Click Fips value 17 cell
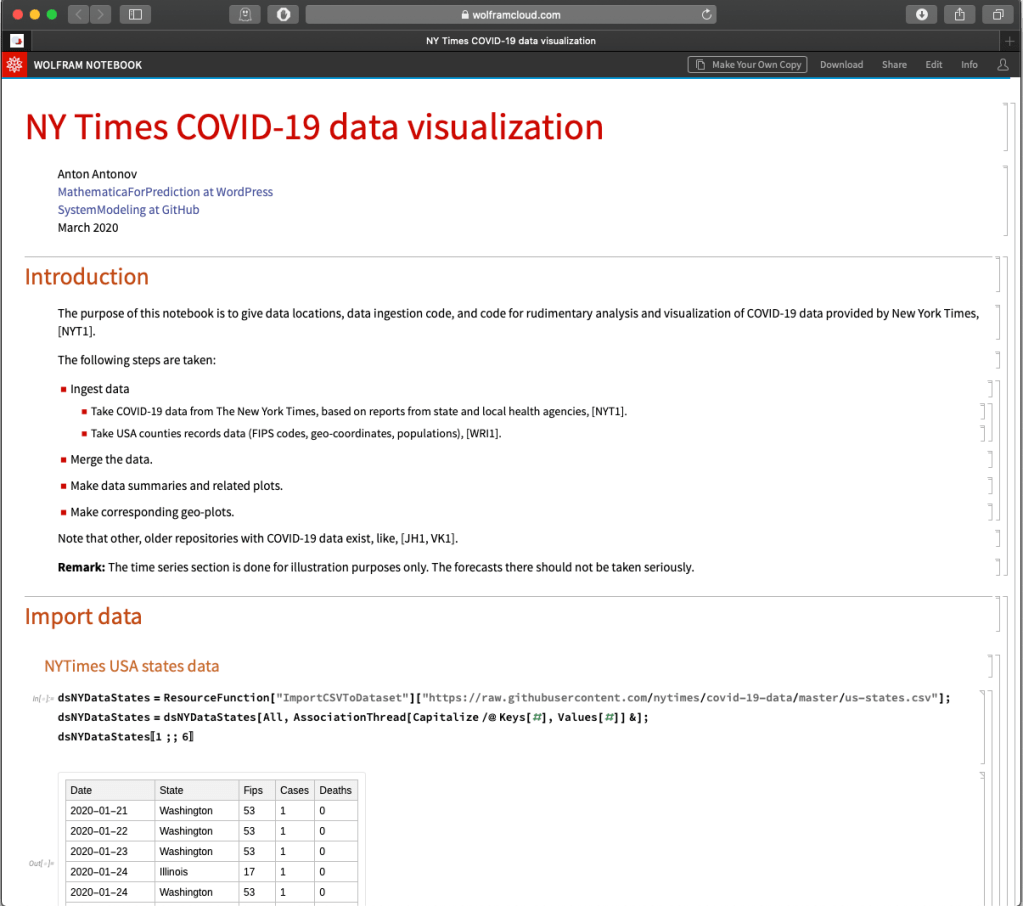The height and width of the screenshot is (906, 1023). coord(256,871)
